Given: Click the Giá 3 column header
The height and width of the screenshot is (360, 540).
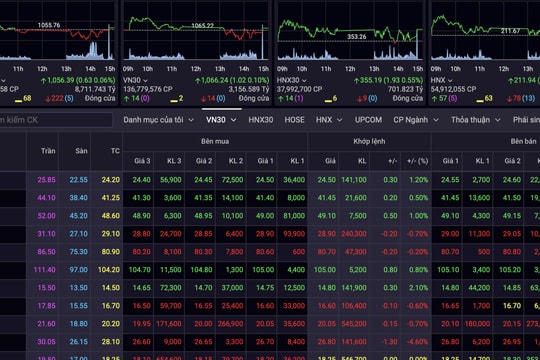Looking at the screenshot, I should pos(142,161).
